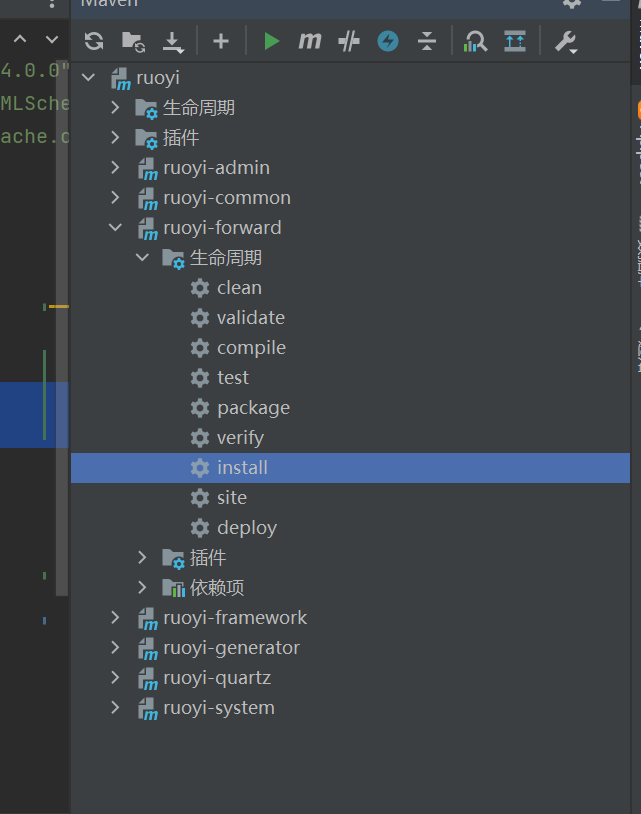This screenshot has height=814, width=641.
Task: Select ruoyi-quartz module label
Action: click(x=217, y=677)
